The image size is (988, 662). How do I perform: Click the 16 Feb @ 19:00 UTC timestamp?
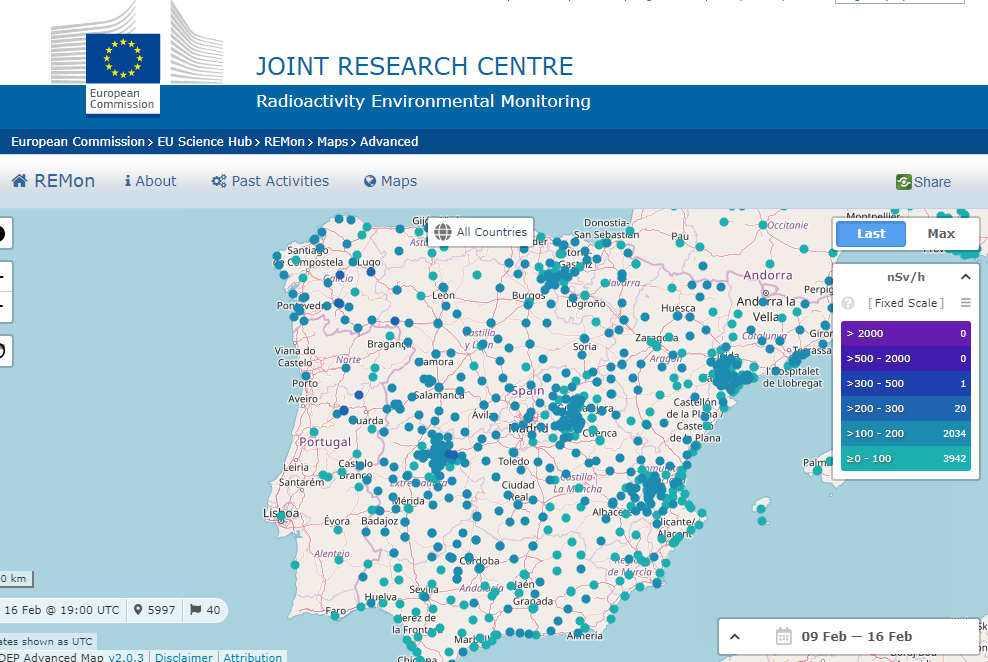coord(61,610)
